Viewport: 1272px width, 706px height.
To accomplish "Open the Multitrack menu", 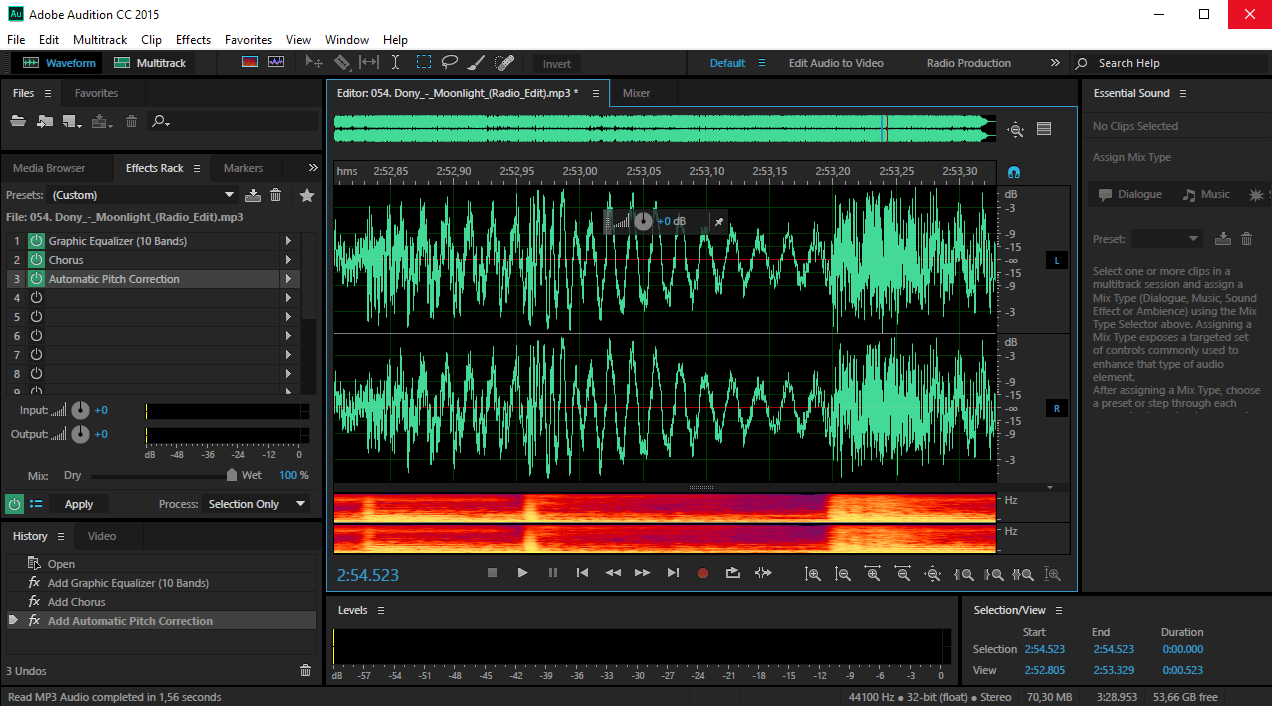I will (x=100, y=40).
